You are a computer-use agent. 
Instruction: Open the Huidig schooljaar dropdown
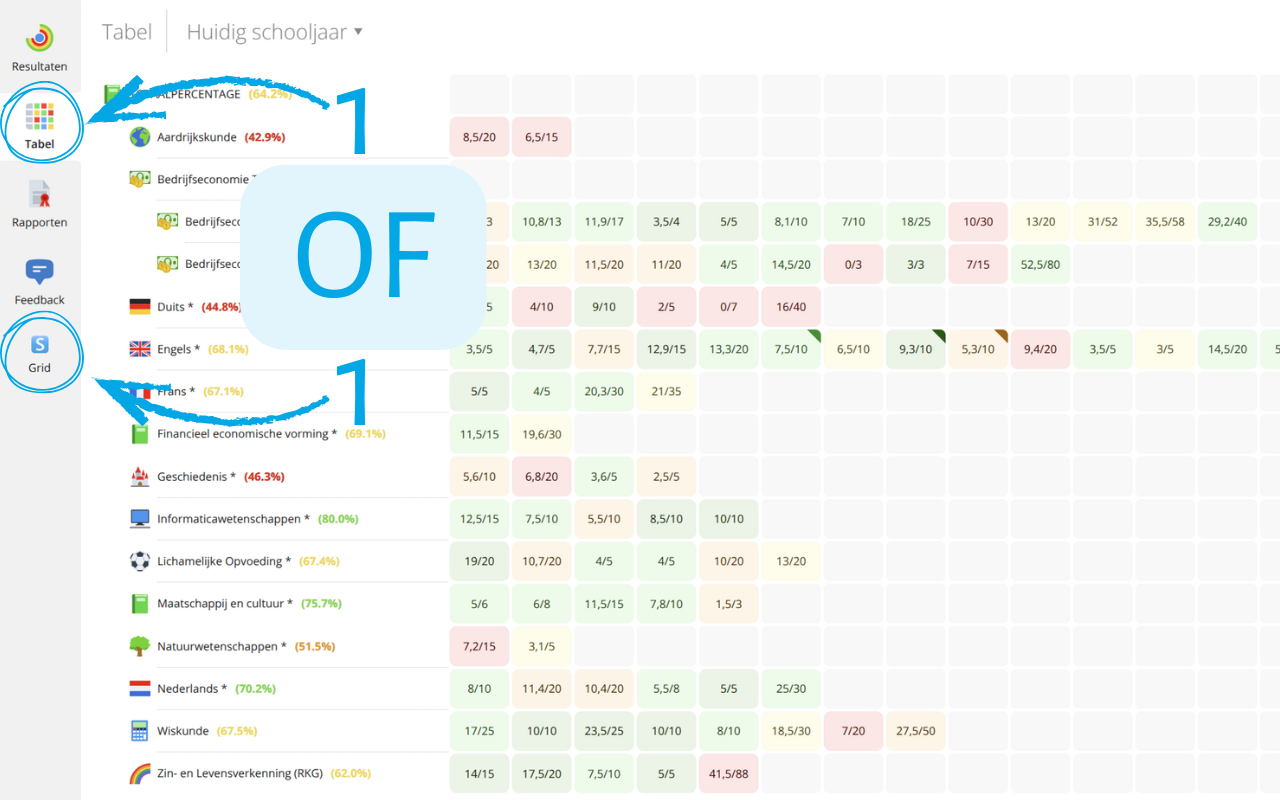pos(275,32)
